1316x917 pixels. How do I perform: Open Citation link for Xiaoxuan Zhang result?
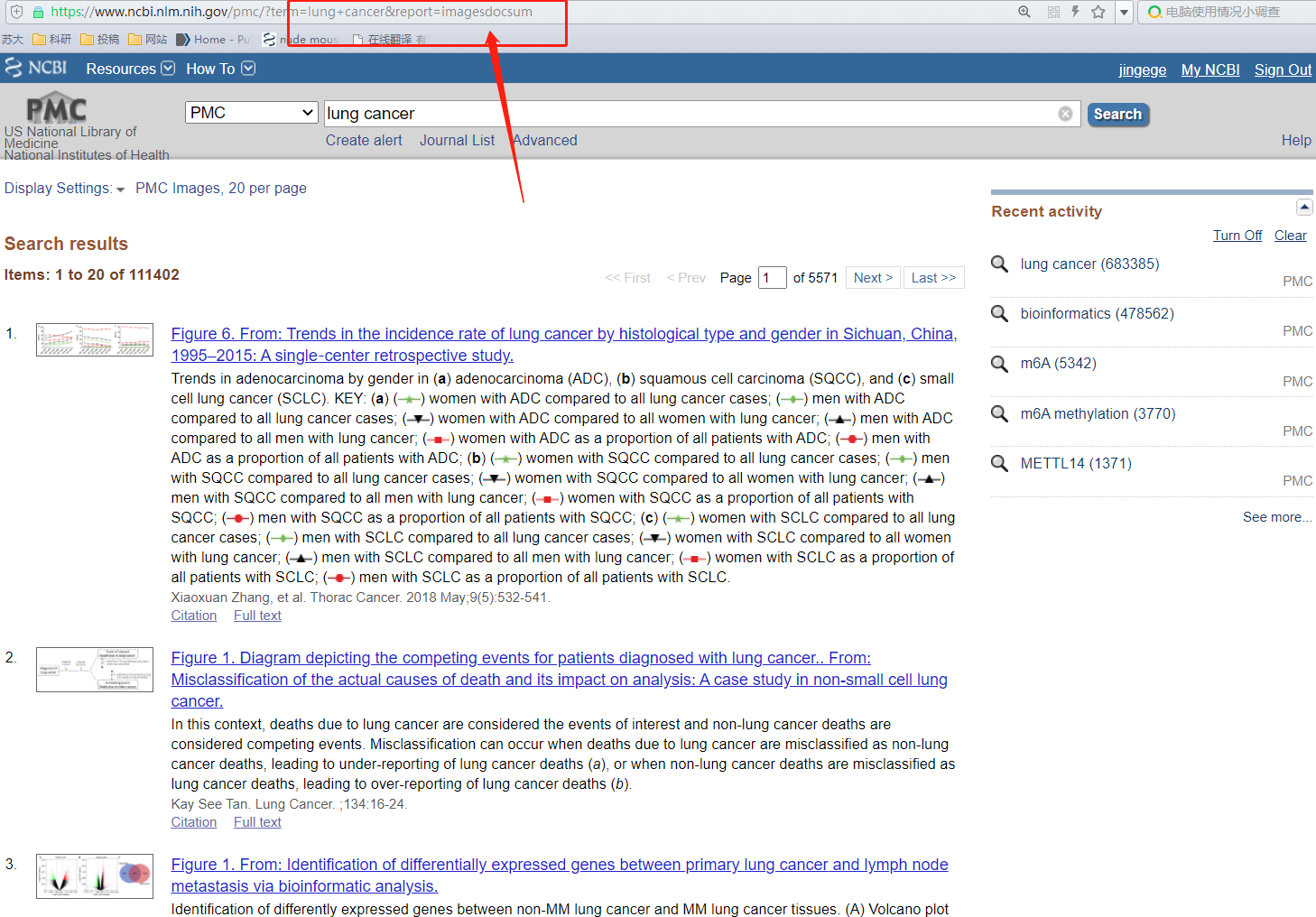[x=194, y=616]
